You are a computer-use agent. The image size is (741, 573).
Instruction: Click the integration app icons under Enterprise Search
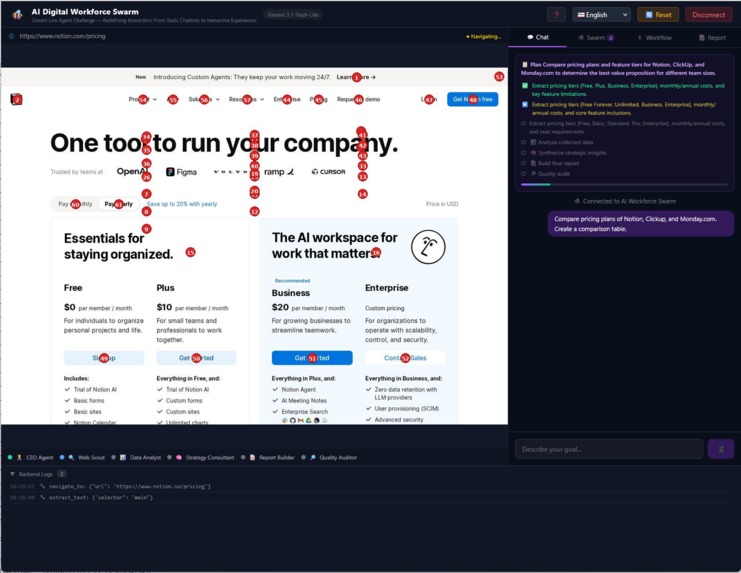click(305, 420)
